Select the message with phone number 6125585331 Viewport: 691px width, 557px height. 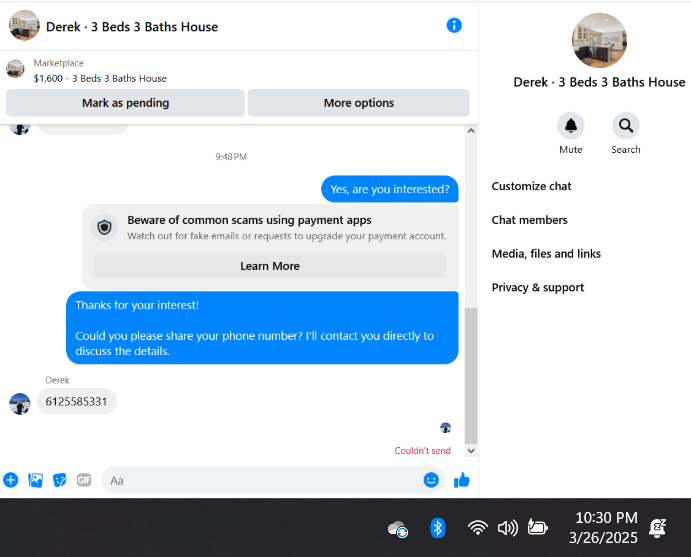76,401
